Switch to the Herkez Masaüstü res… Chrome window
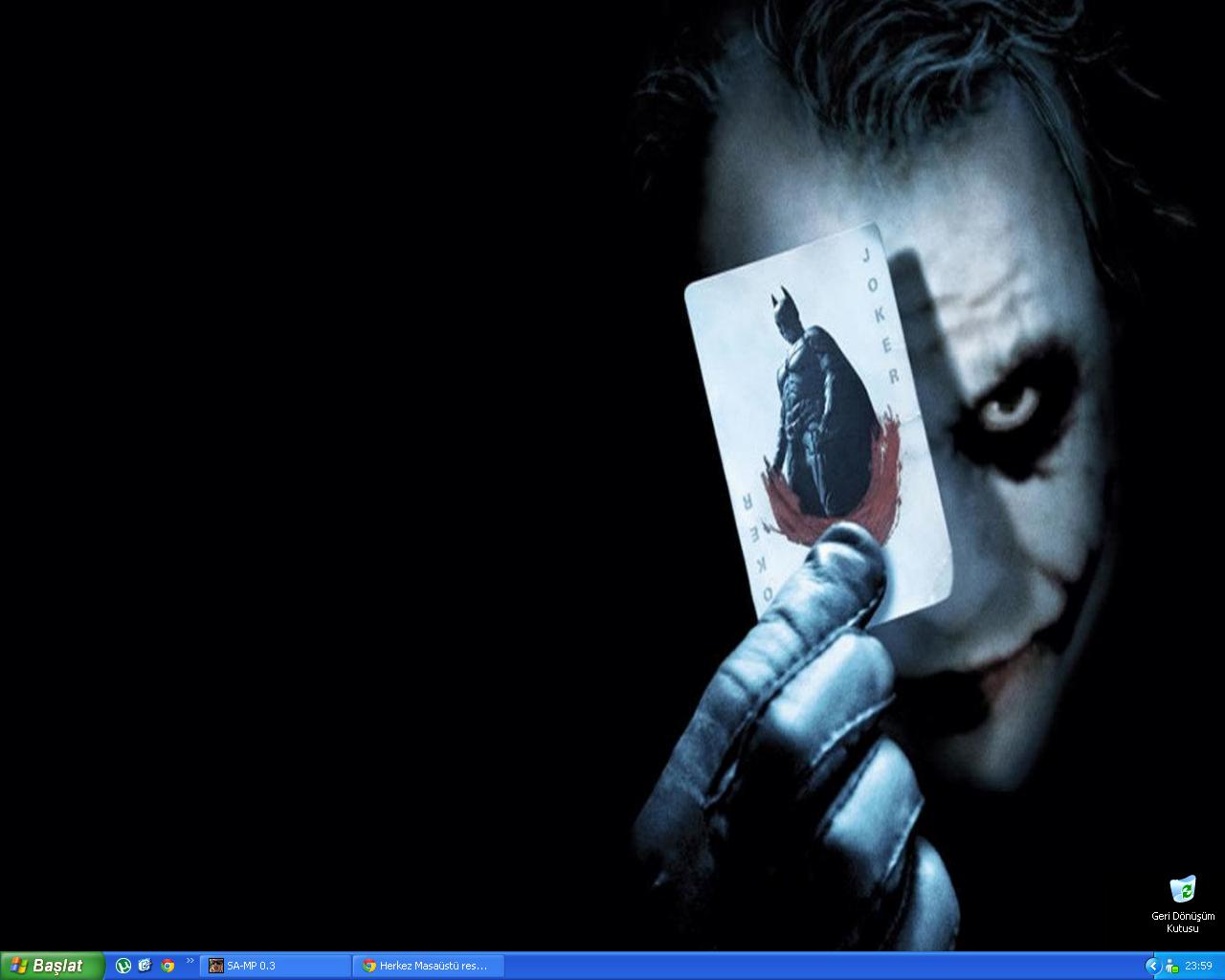The width and height of the screenshot is (1225, 980). pyautogui.click(x=429, y=966)
